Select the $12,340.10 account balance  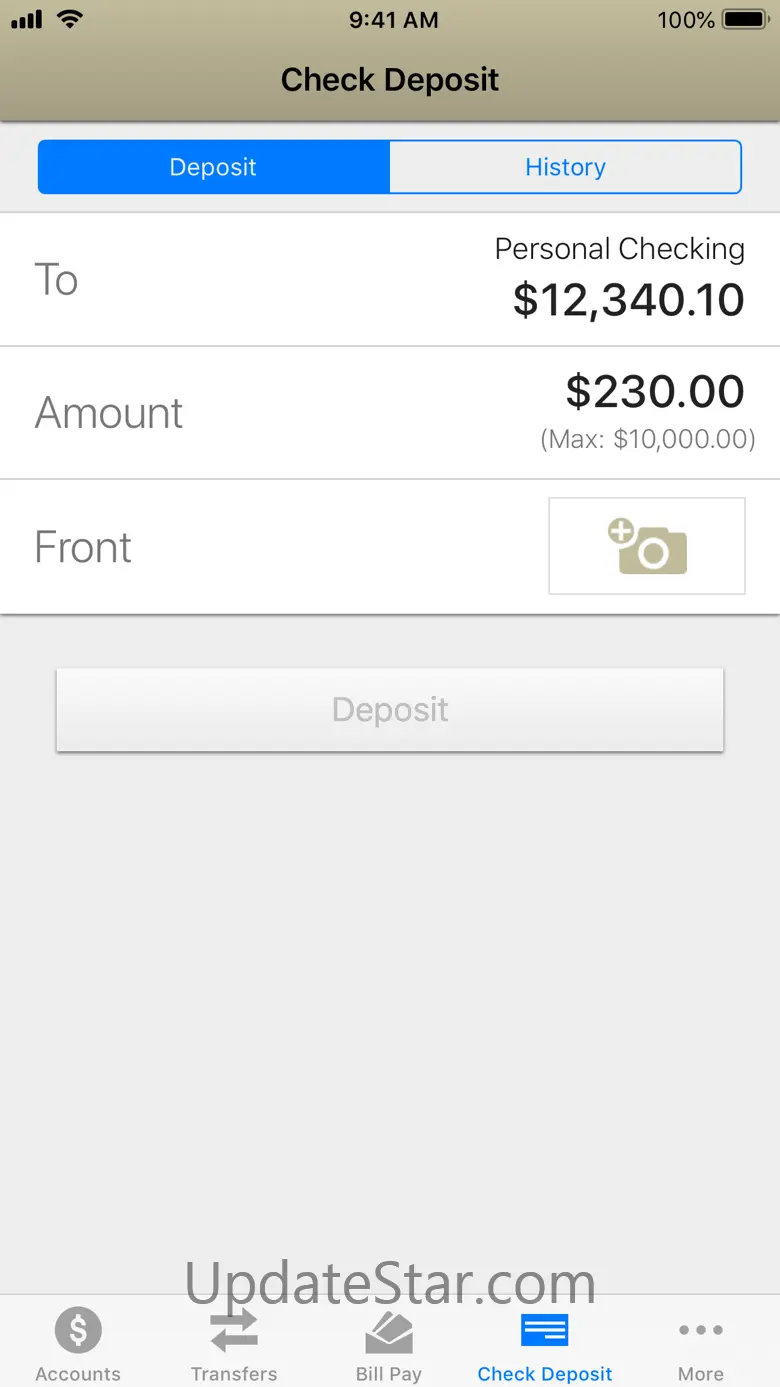(629, 300)
